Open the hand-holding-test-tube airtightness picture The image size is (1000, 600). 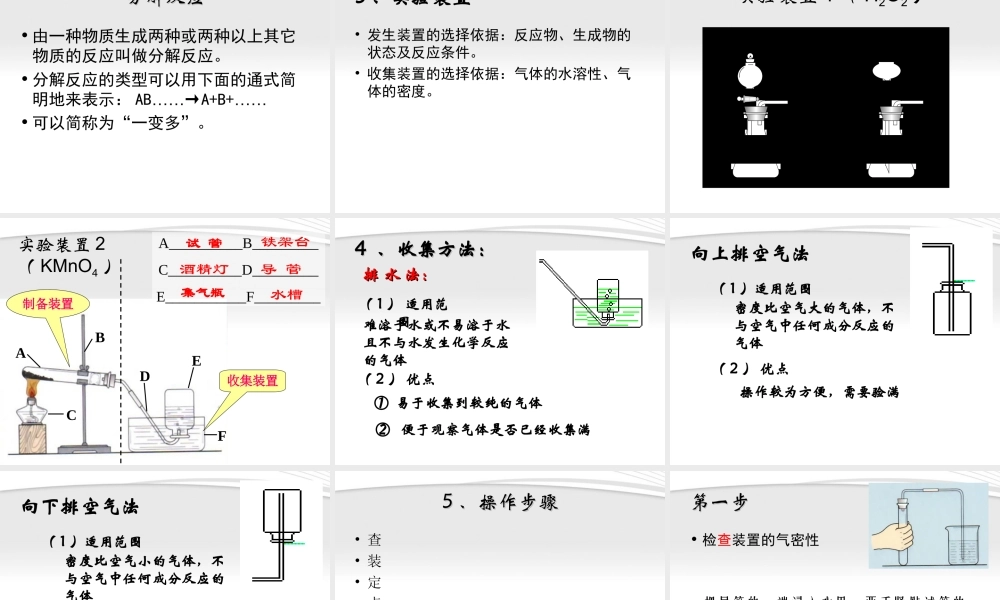(x=929, y=525)
